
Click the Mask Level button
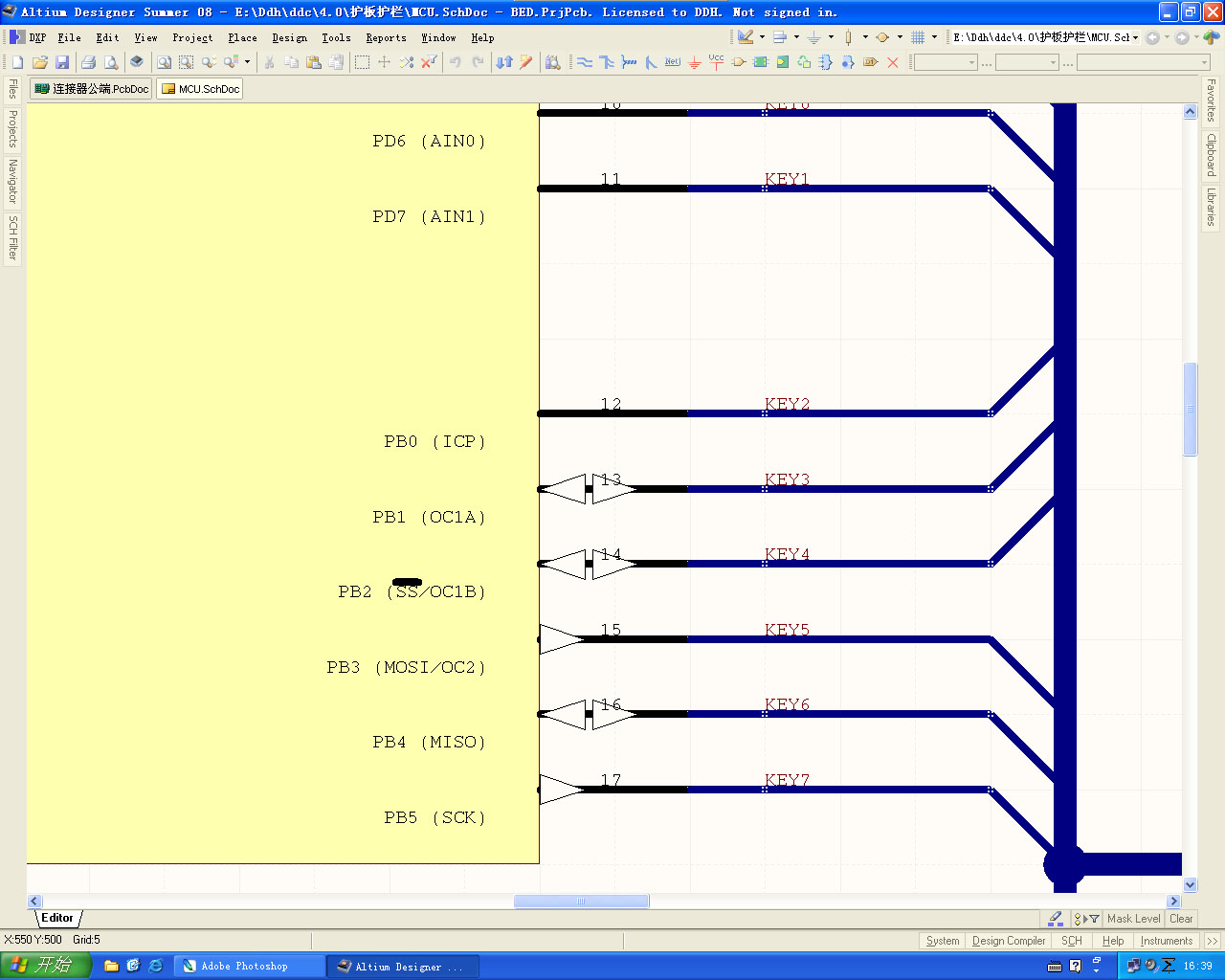pyautogui.click(x=1133, y=919)
